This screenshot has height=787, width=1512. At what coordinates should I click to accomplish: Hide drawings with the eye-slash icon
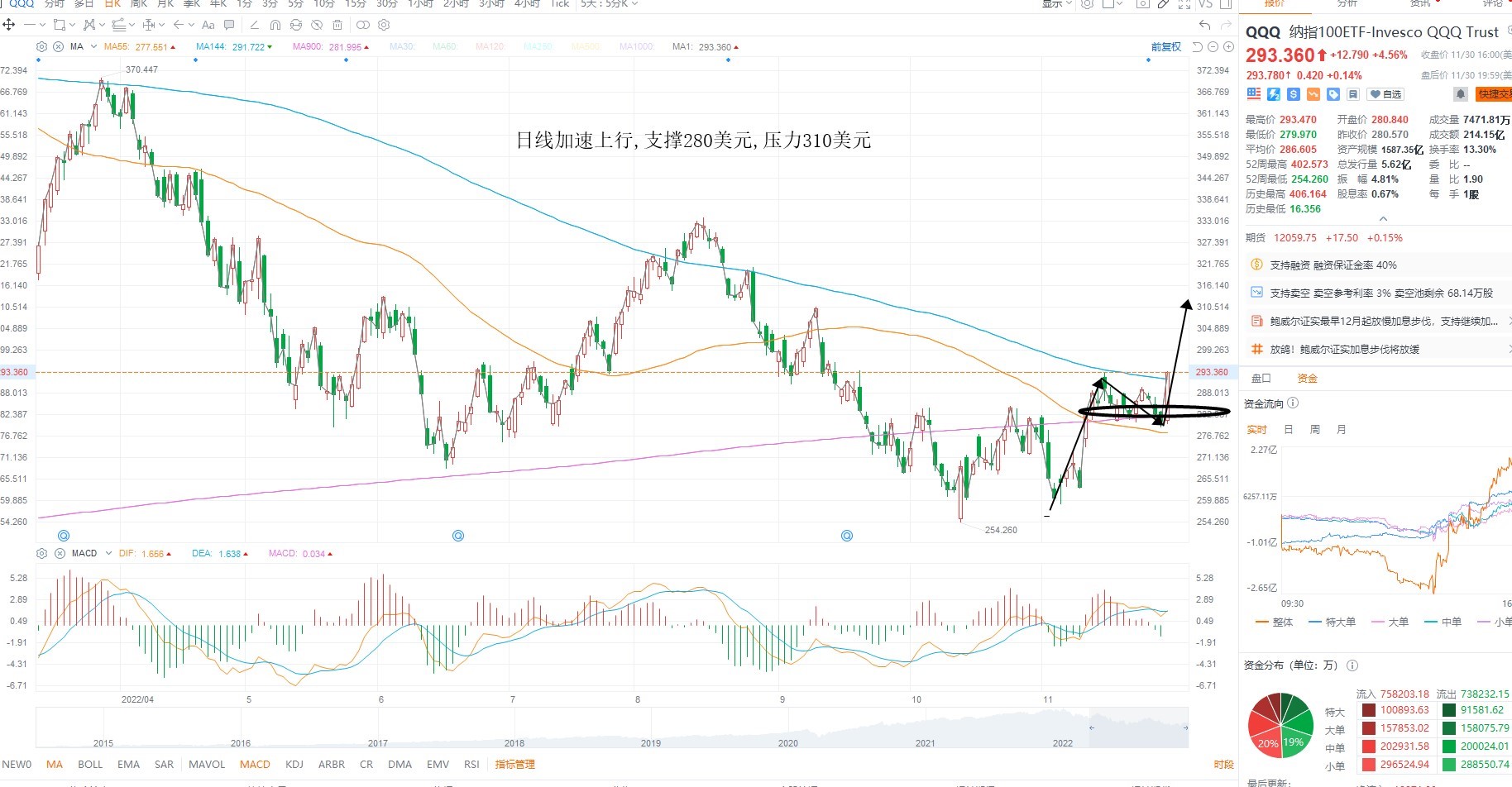316,25
